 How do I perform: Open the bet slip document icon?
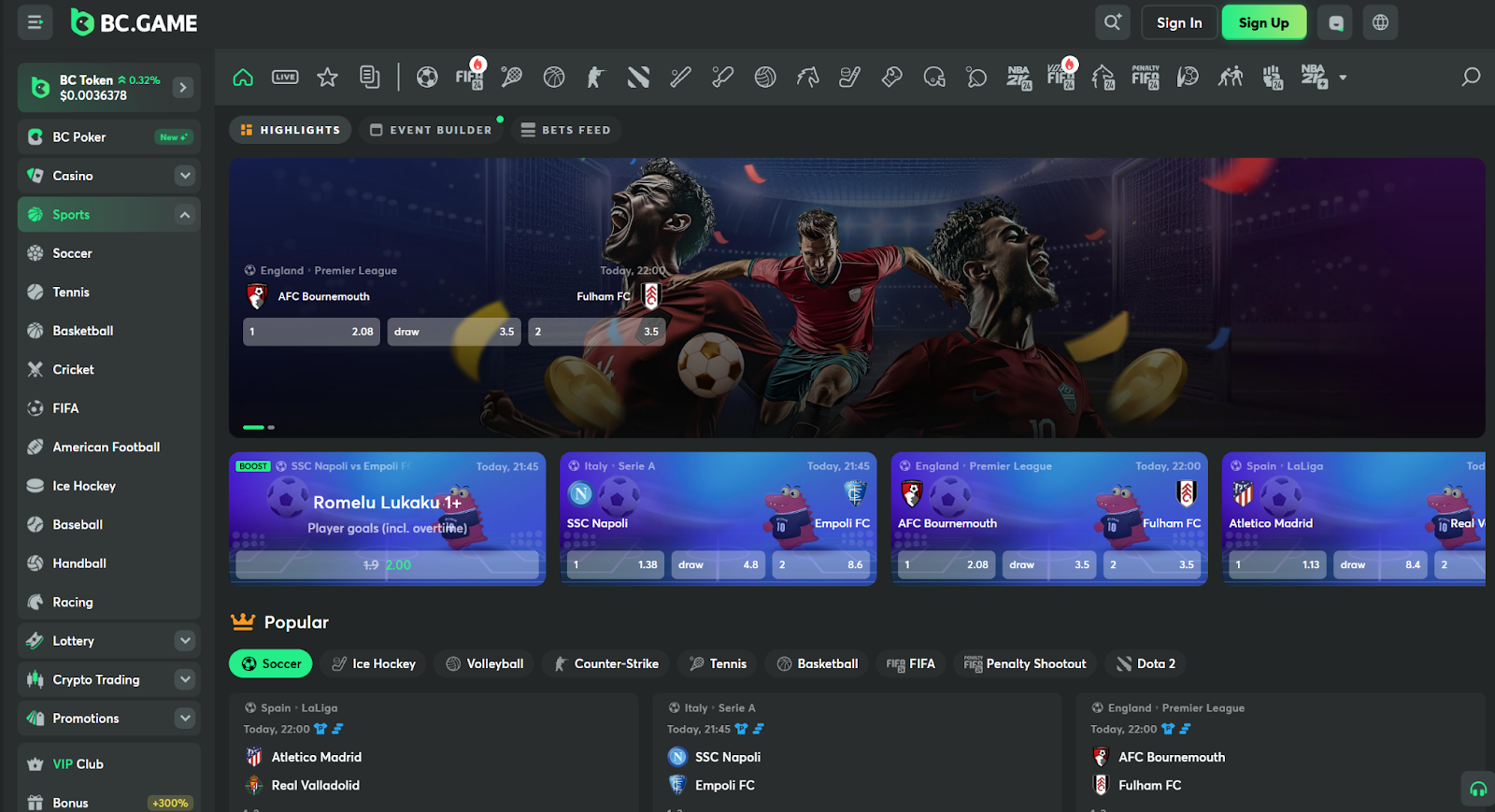coord(370,77)
